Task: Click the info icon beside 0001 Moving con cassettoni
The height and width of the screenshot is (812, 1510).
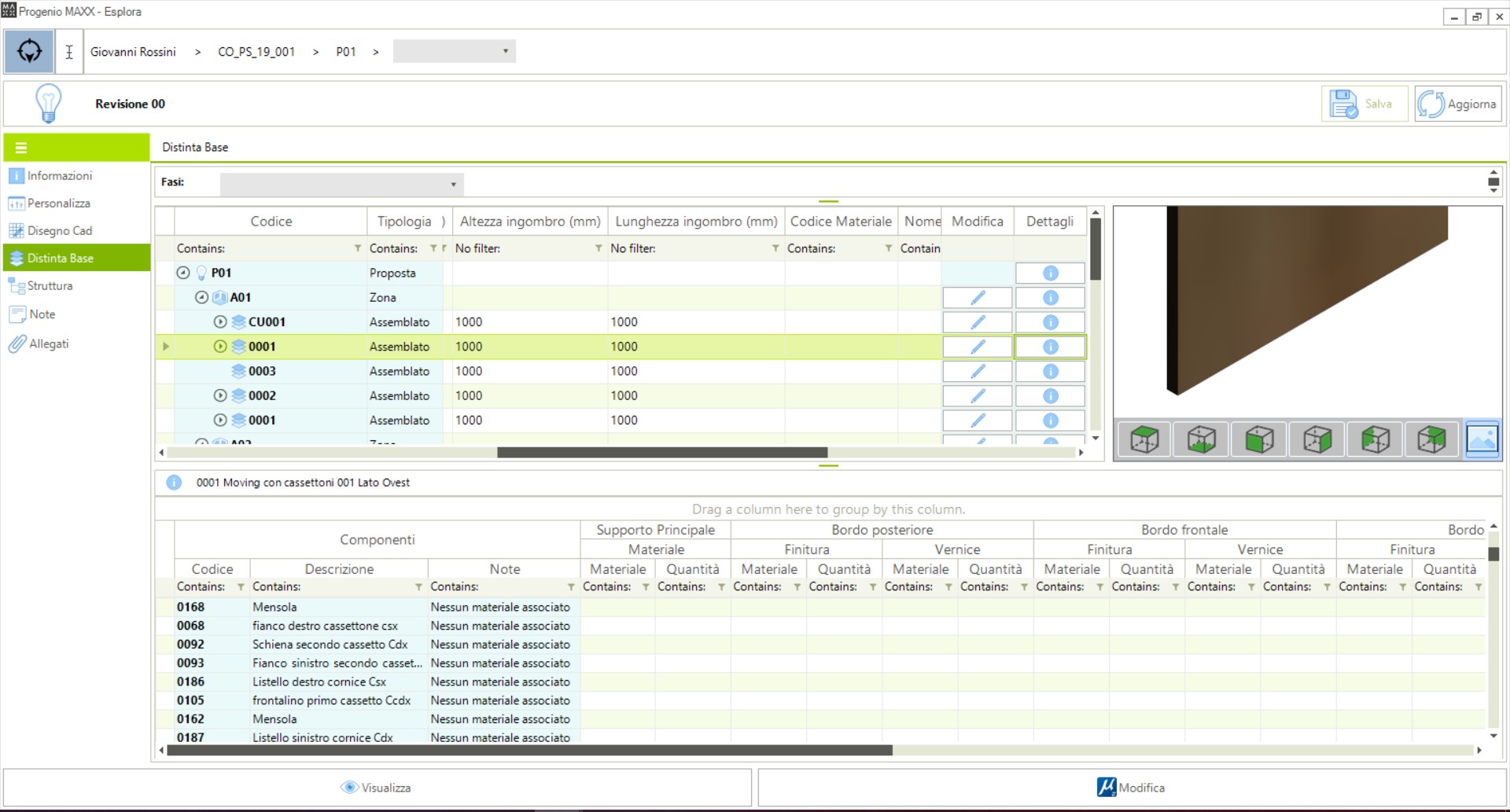Action: pos(174,483)
